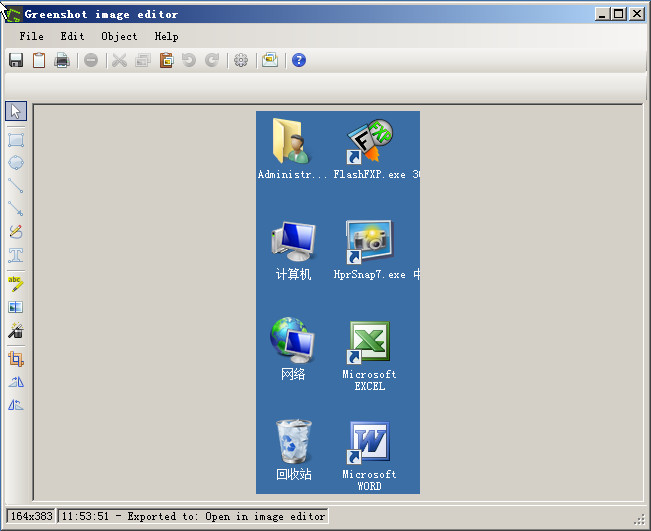Open Help with blue question mark
This screenshot has height=531, width=651.
[x=299, y=60]
